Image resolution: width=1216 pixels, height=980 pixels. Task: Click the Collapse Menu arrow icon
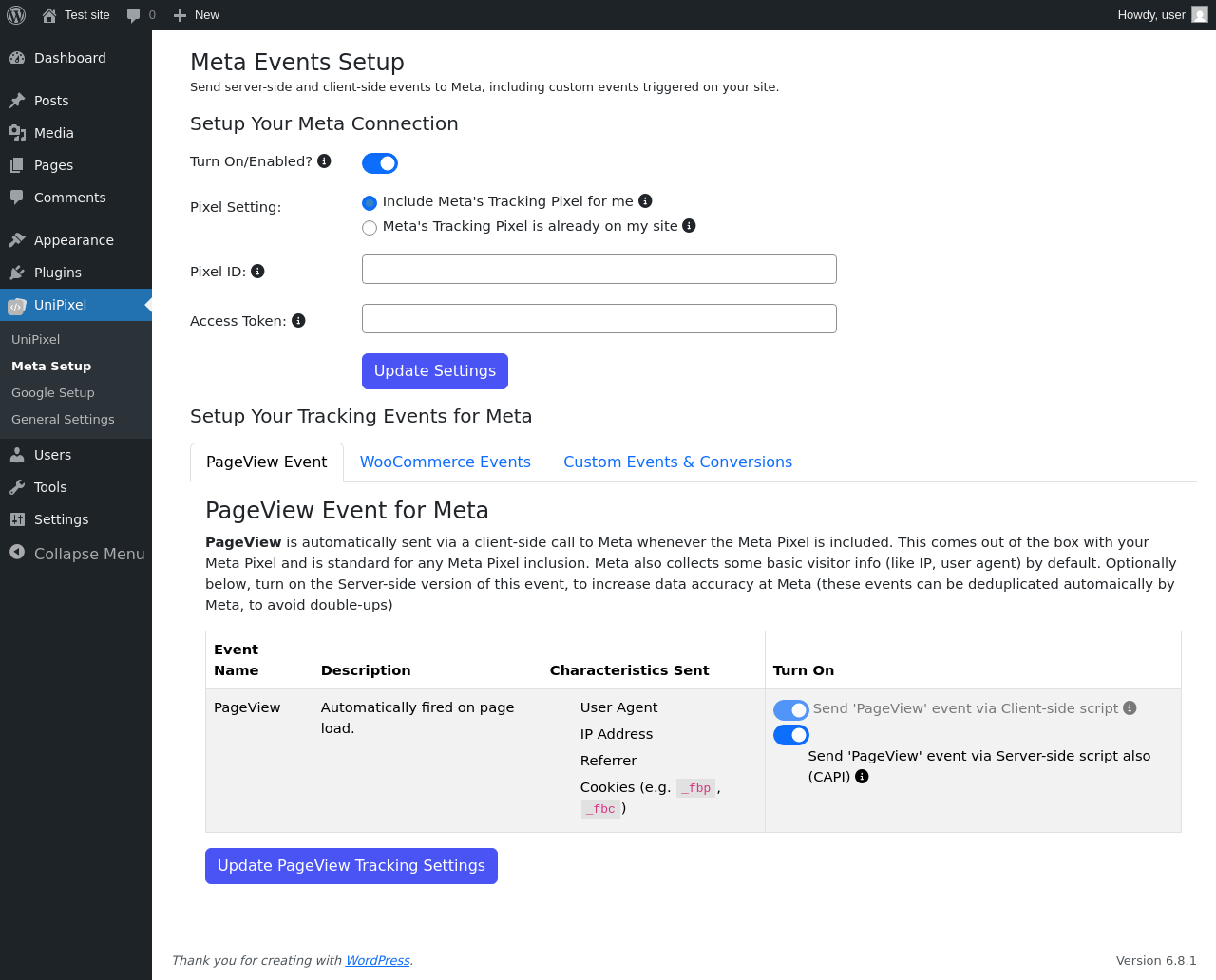[x=17, y=552]
